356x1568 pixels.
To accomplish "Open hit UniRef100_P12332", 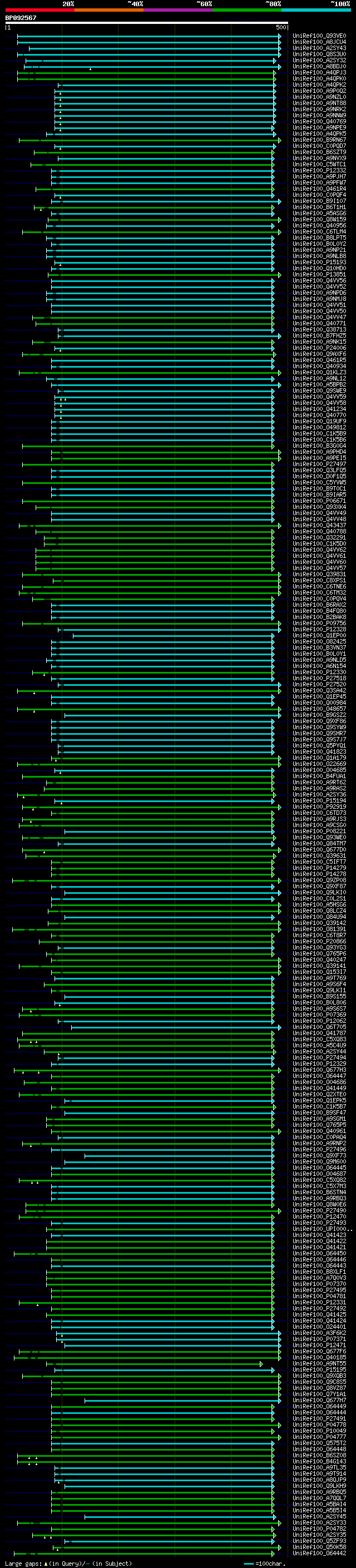I will pos(319,170).
